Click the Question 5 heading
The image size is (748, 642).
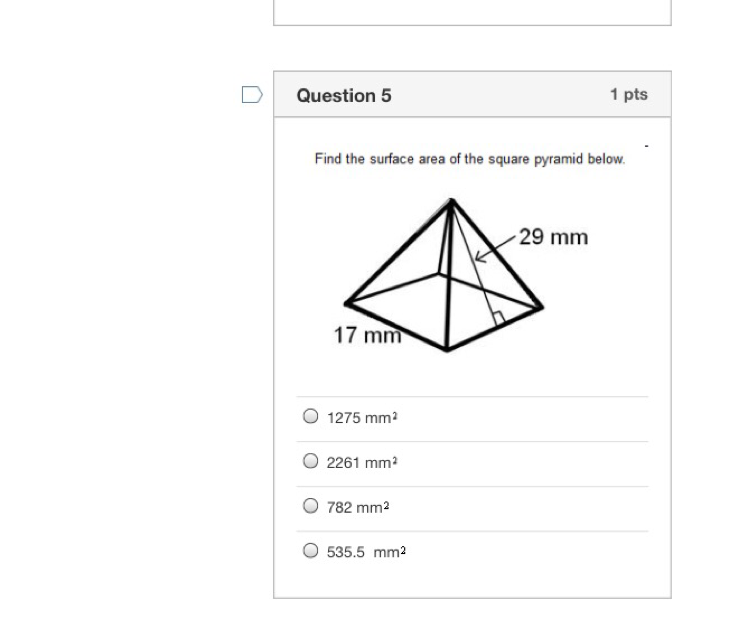point(344,95)
